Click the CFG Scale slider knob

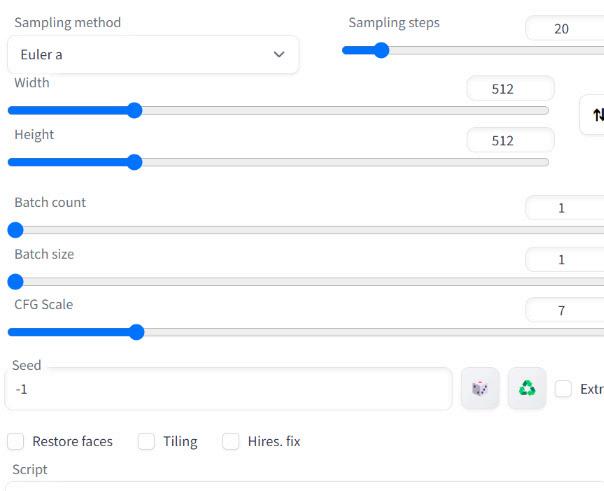click(136, 332)
